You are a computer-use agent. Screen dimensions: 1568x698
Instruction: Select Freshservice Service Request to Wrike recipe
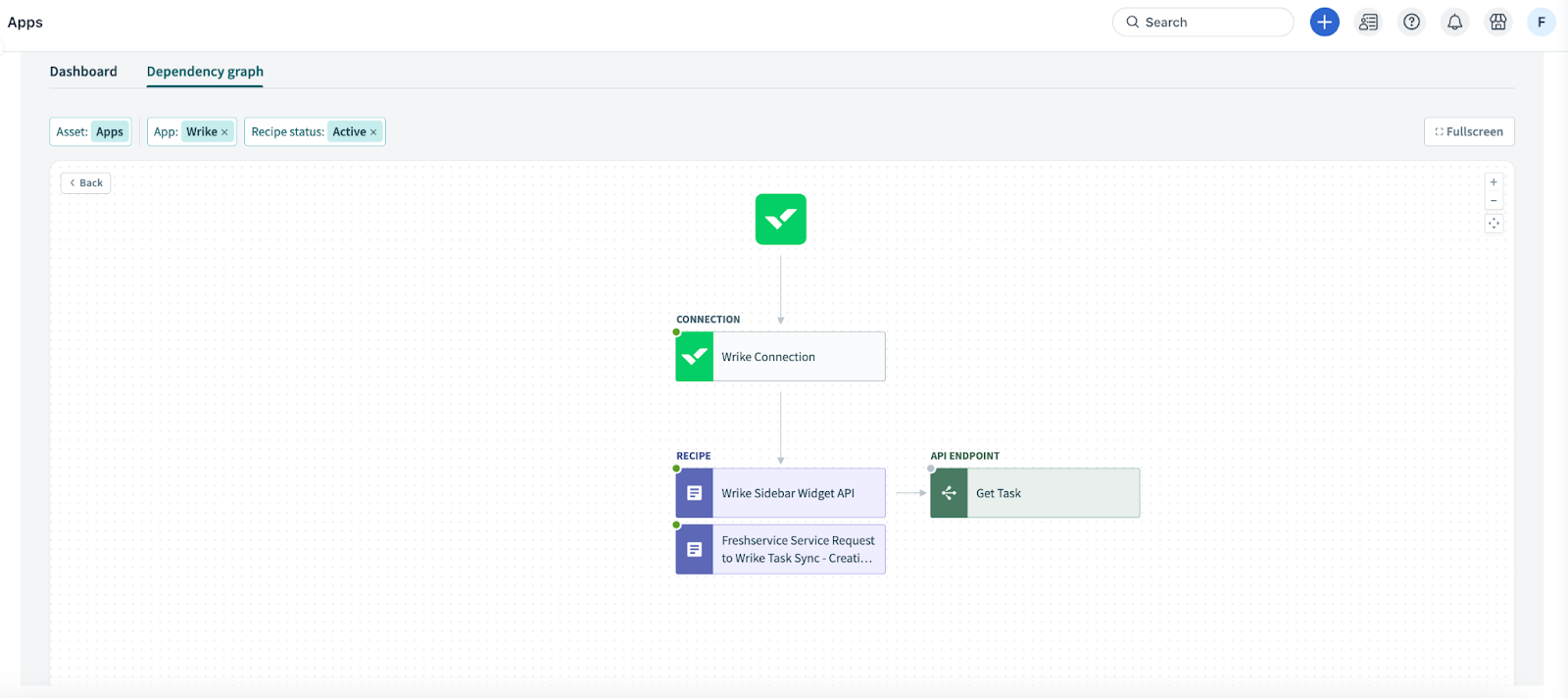click(780, 549)
